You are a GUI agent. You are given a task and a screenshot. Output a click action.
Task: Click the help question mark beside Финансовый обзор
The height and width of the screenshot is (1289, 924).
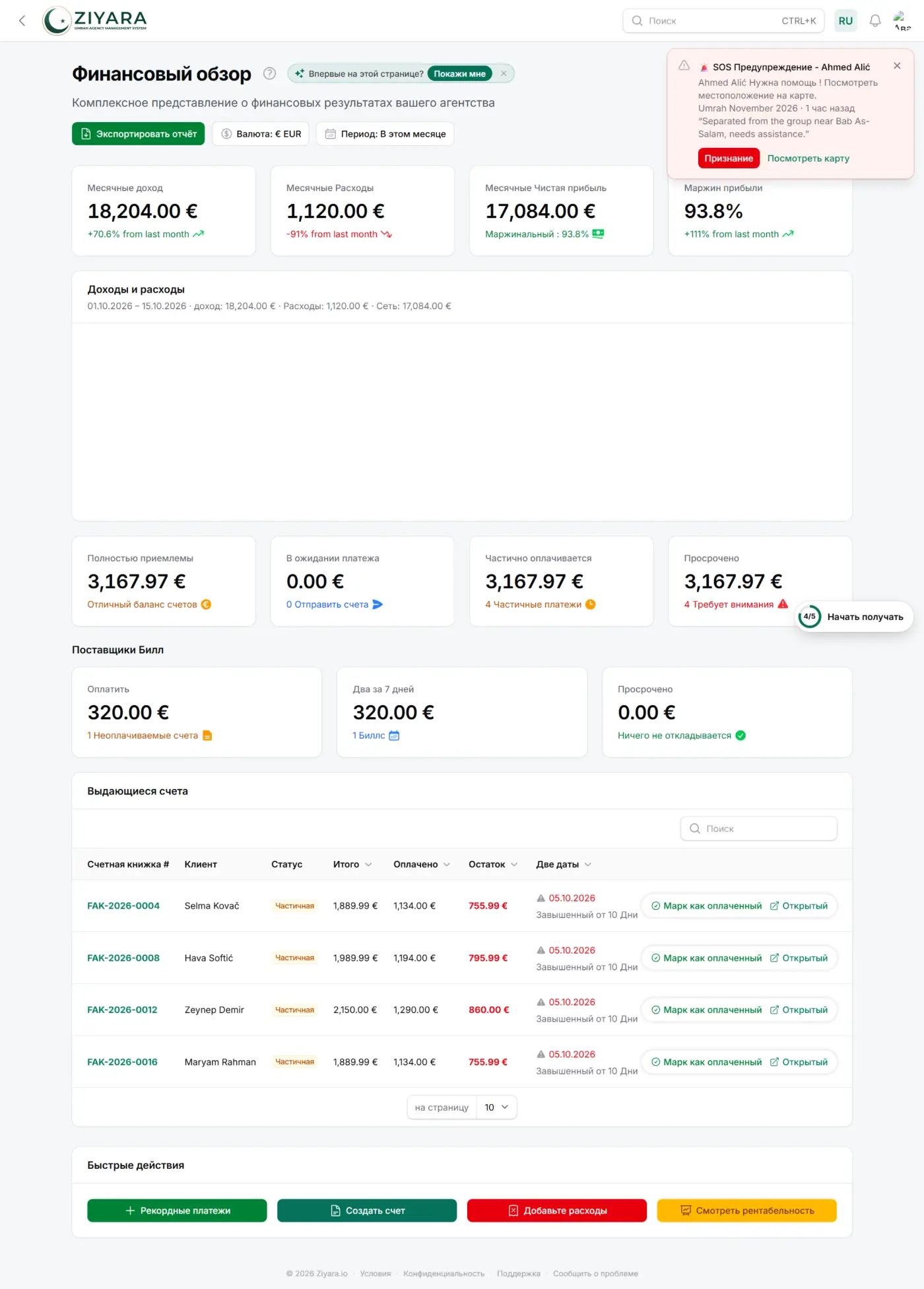(269, 73)
